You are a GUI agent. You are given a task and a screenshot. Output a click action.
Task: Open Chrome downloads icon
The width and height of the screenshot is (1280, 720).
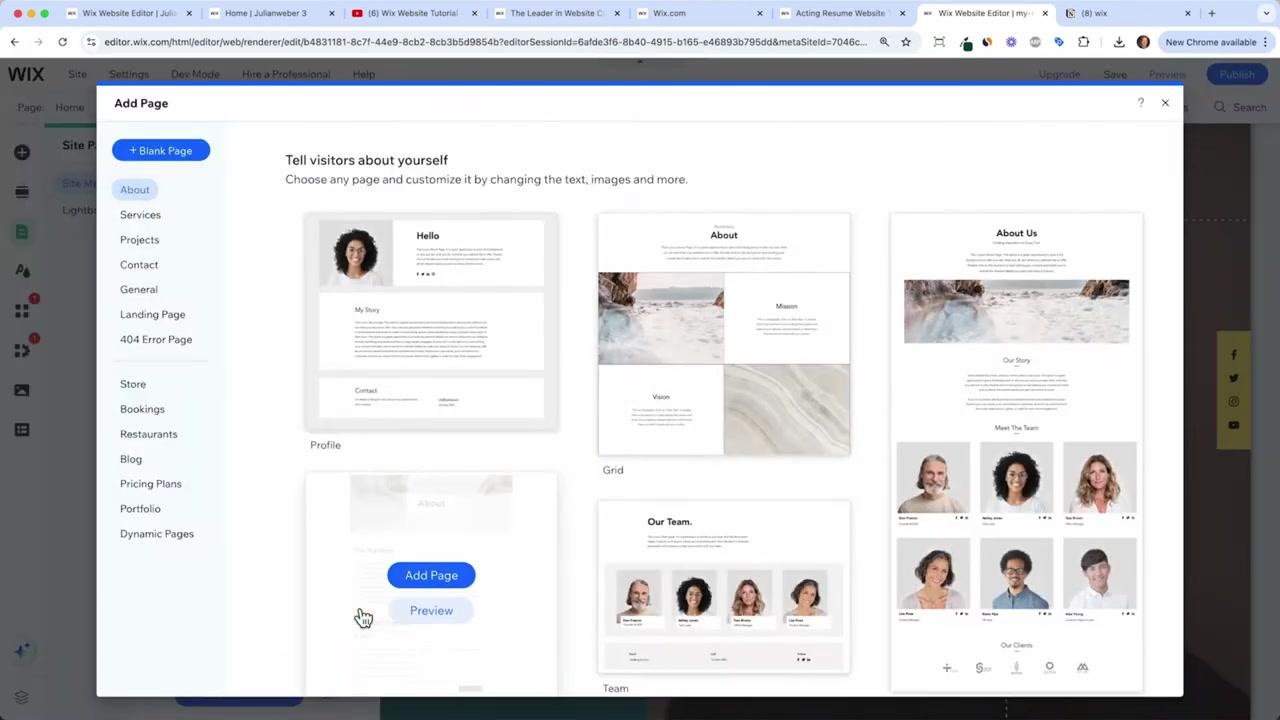click(1119, 42)
